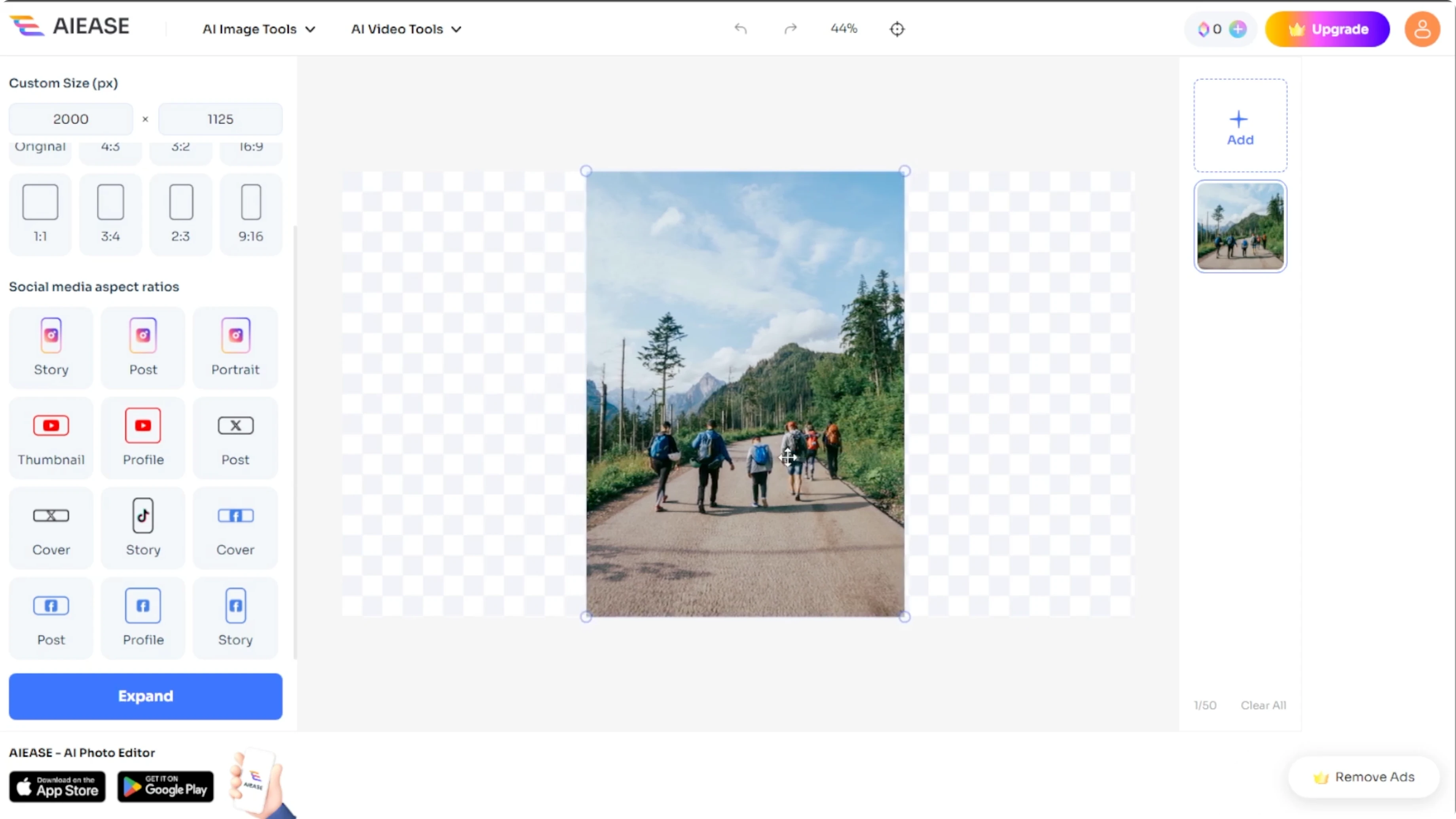Click the bottom-left resize handle on image
Image resolution: width=1456 pixels, height=819 pixels.
pyautogui.click(x=586, y=617)
